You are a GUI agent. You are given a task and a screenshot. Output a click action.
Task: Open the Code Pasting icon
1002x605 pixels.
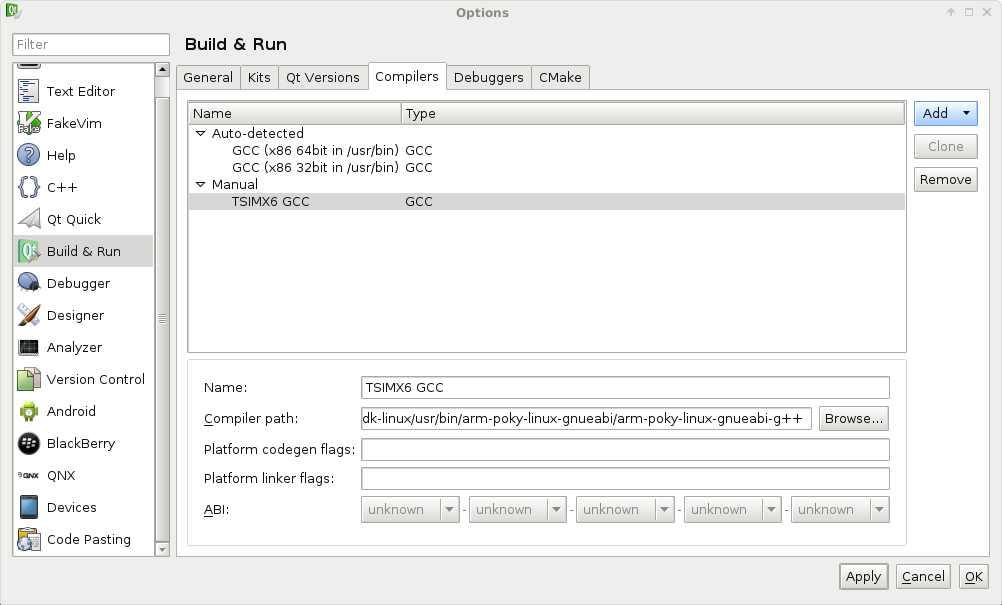tap(28, 539)
